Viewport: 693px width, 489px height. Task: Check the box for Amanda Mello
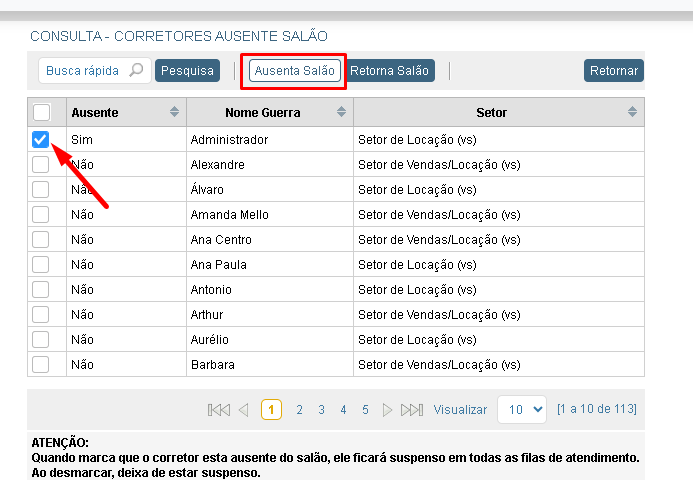(41, 214)
